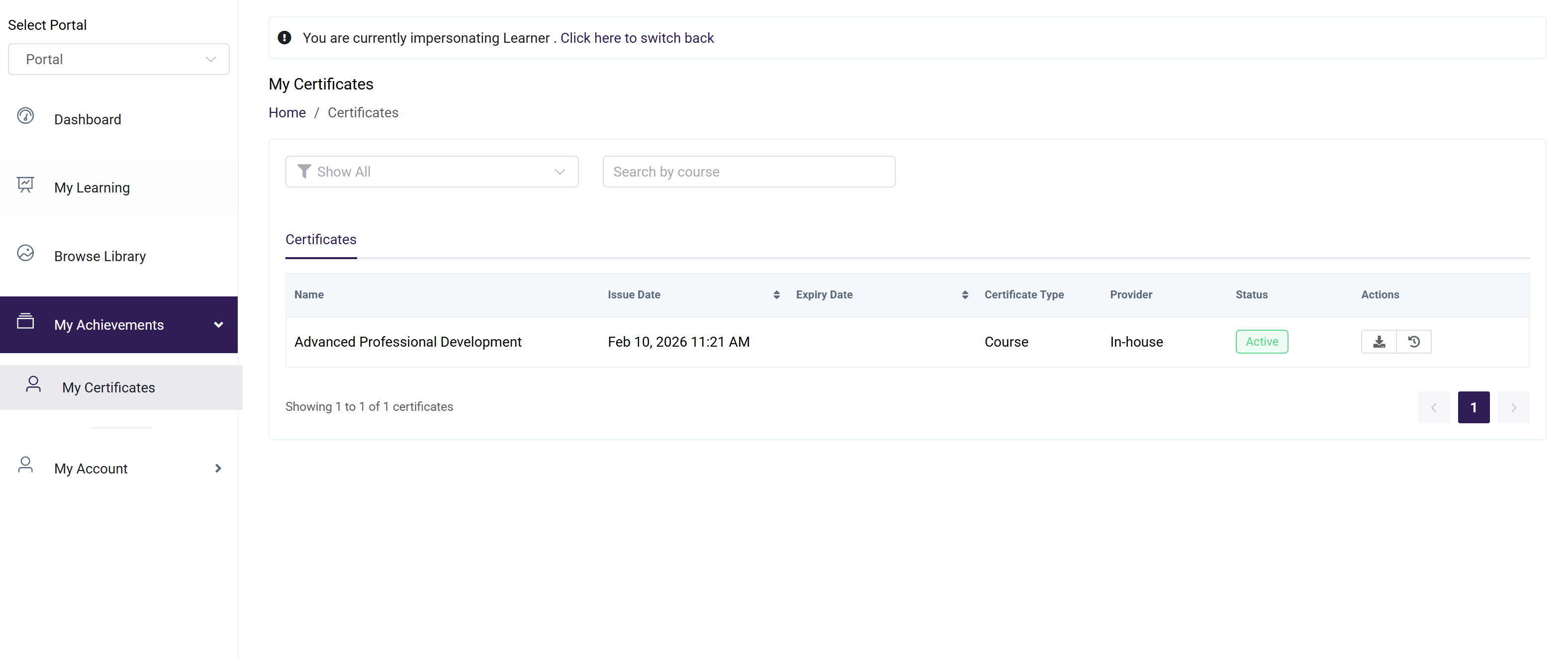1568x660 pixels.
Task: Expand the My Account submenu
Action: click(218, 468)
